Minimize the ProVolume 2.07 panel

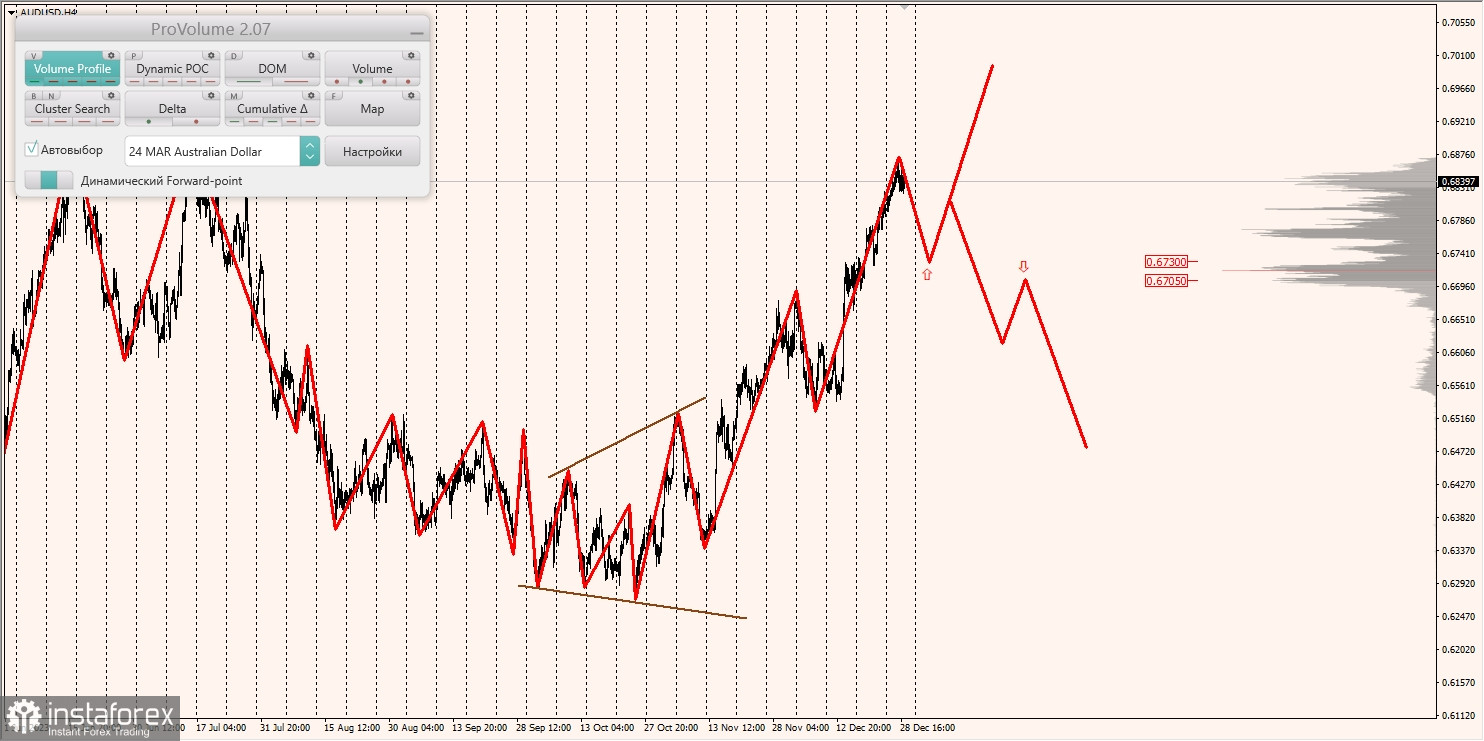417,32
